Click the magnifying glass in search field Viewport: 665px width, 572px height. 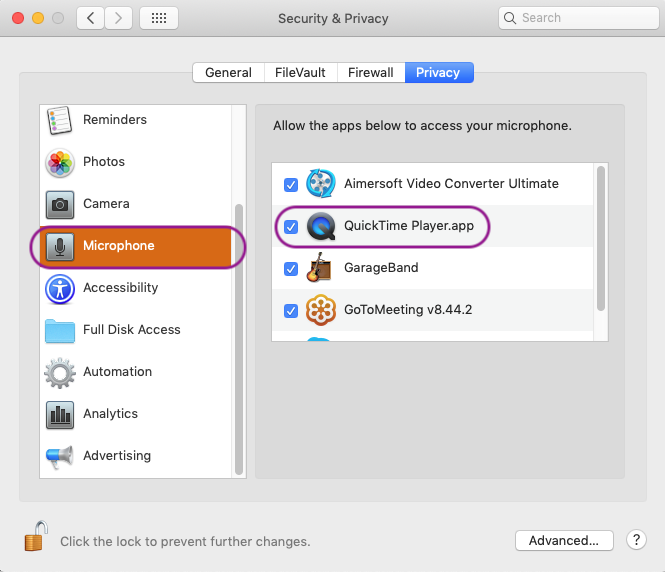pyautogui.click(x=510, y=18)
